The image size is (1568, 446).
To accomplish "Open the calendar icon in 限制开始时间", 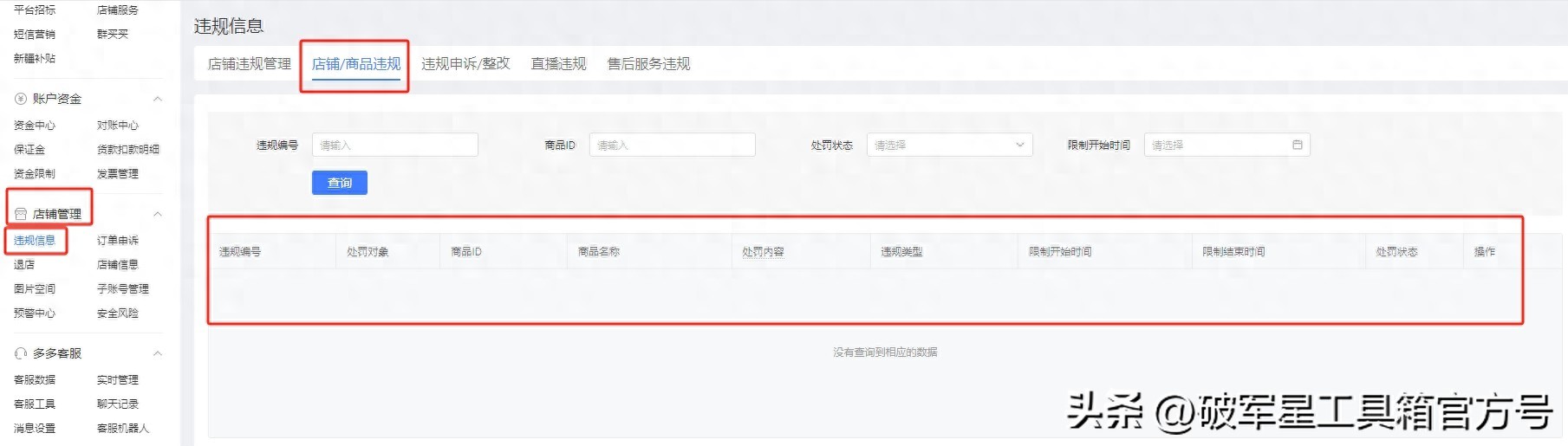I will tap(1298, 145).
